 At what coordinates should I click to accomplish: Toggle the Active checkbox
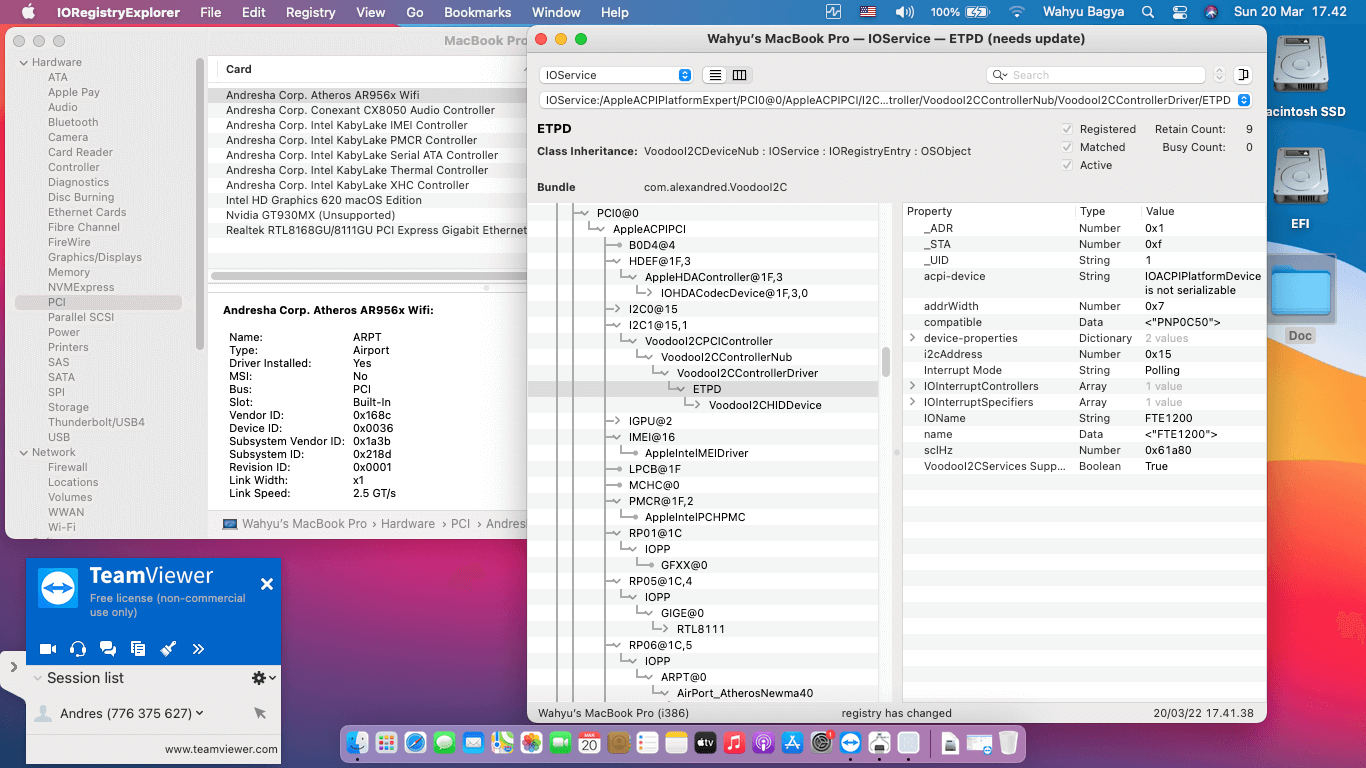click(1067, 165)
